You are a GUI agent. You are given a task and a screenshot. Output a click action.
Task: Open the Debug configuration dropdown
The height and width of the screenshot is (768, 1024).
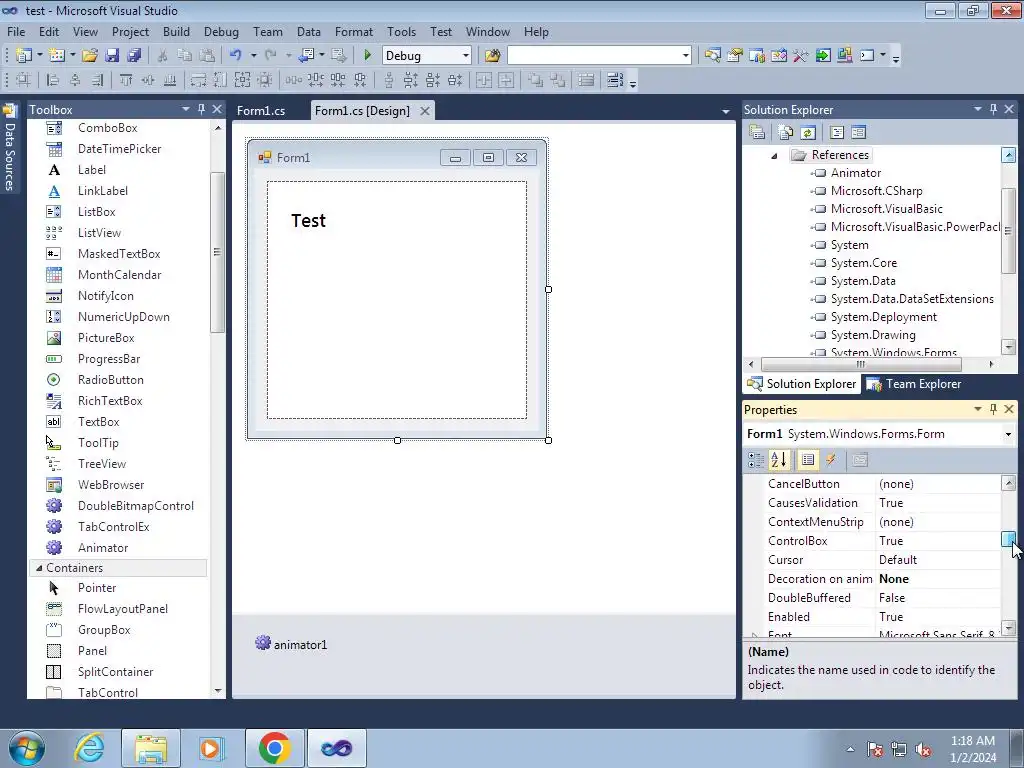point(466,56)
